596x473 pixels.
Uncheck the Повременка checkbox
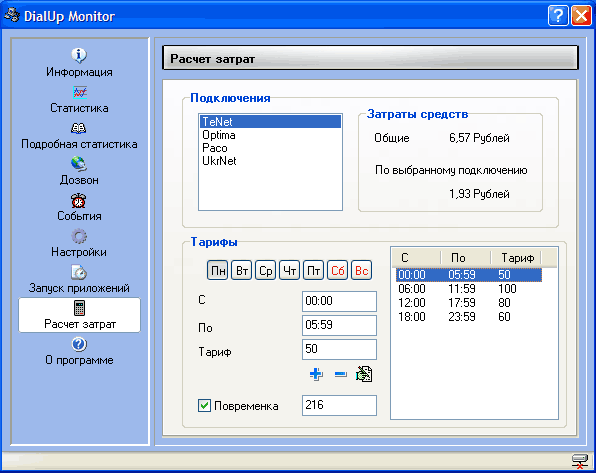coord(204,405)
